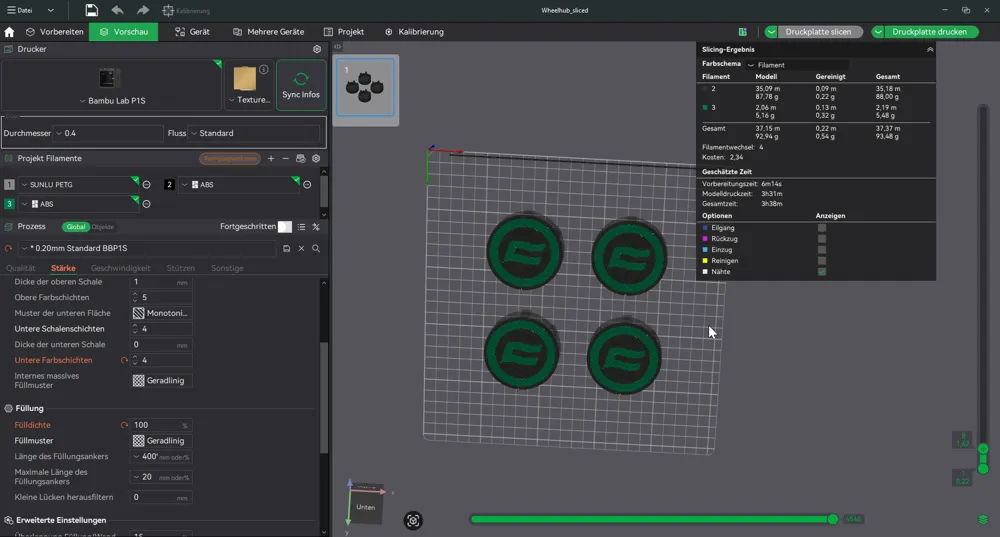Open the Kalibrierung tab
1000x537 pixels.
click(x=415, y=32)
